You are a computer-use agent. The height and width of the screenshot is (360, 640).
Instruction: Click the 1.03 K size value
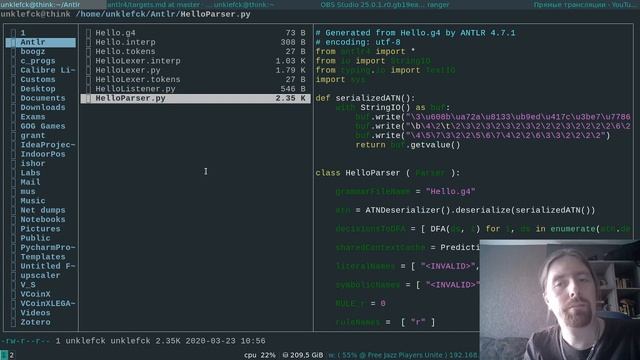[x=291, y=61]
